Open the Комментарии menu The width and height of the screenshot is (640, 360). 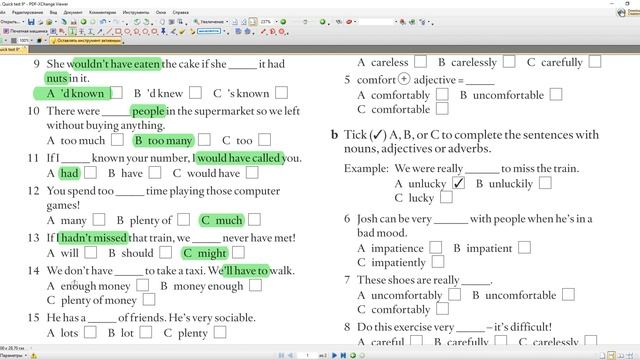[102, 13]
